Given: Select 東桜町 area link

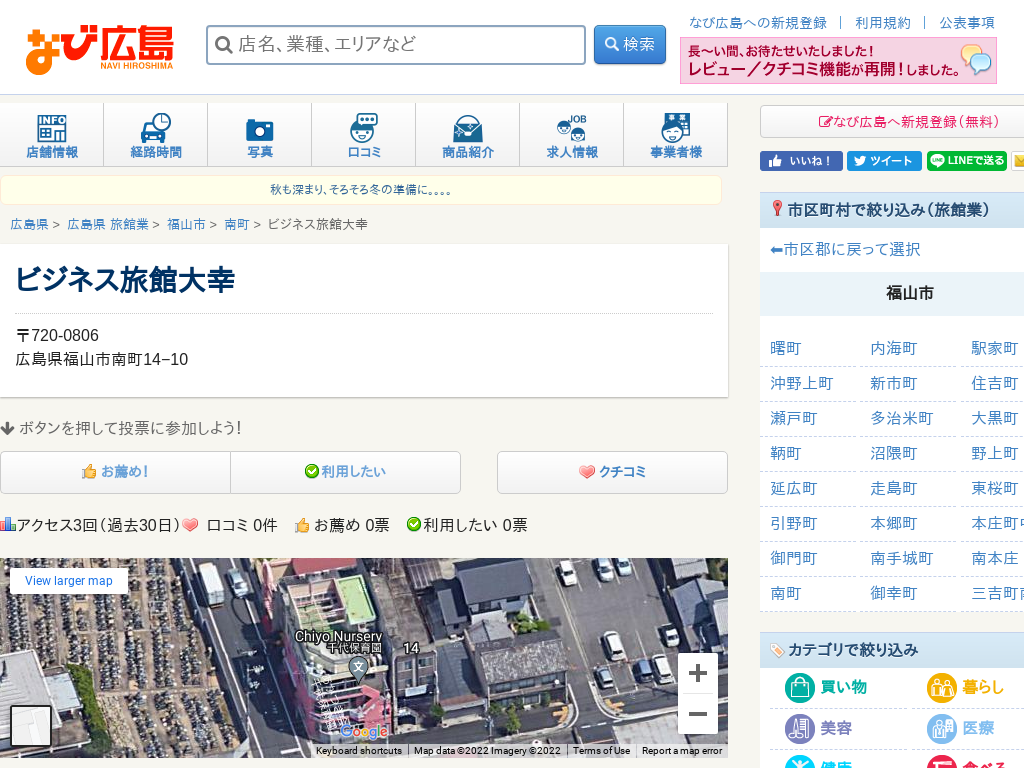Looking at the screenshot, I should 995,488.
